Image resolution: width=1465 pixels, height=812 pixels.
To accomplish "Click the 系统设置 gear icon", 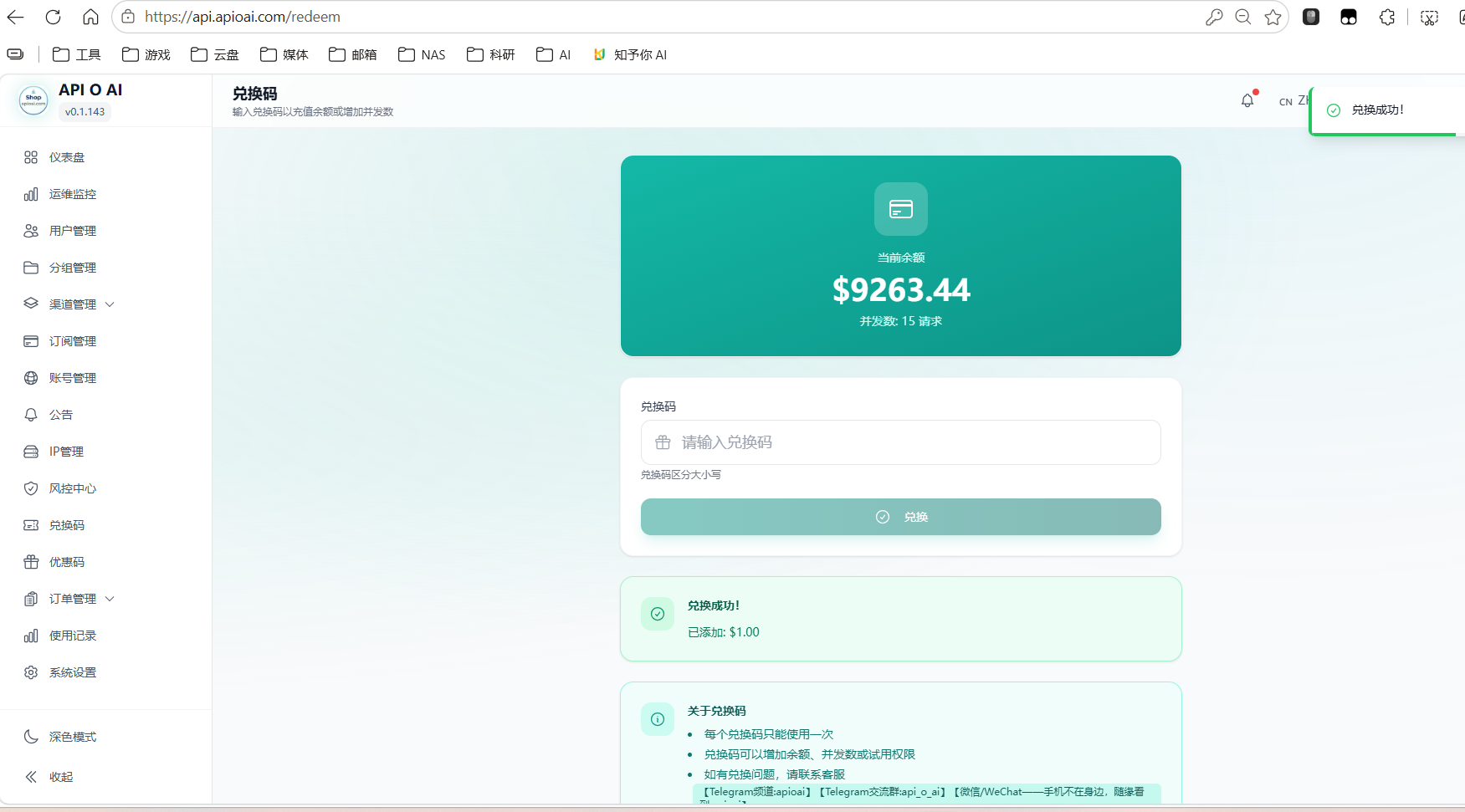I will click(x=31, y=672).
